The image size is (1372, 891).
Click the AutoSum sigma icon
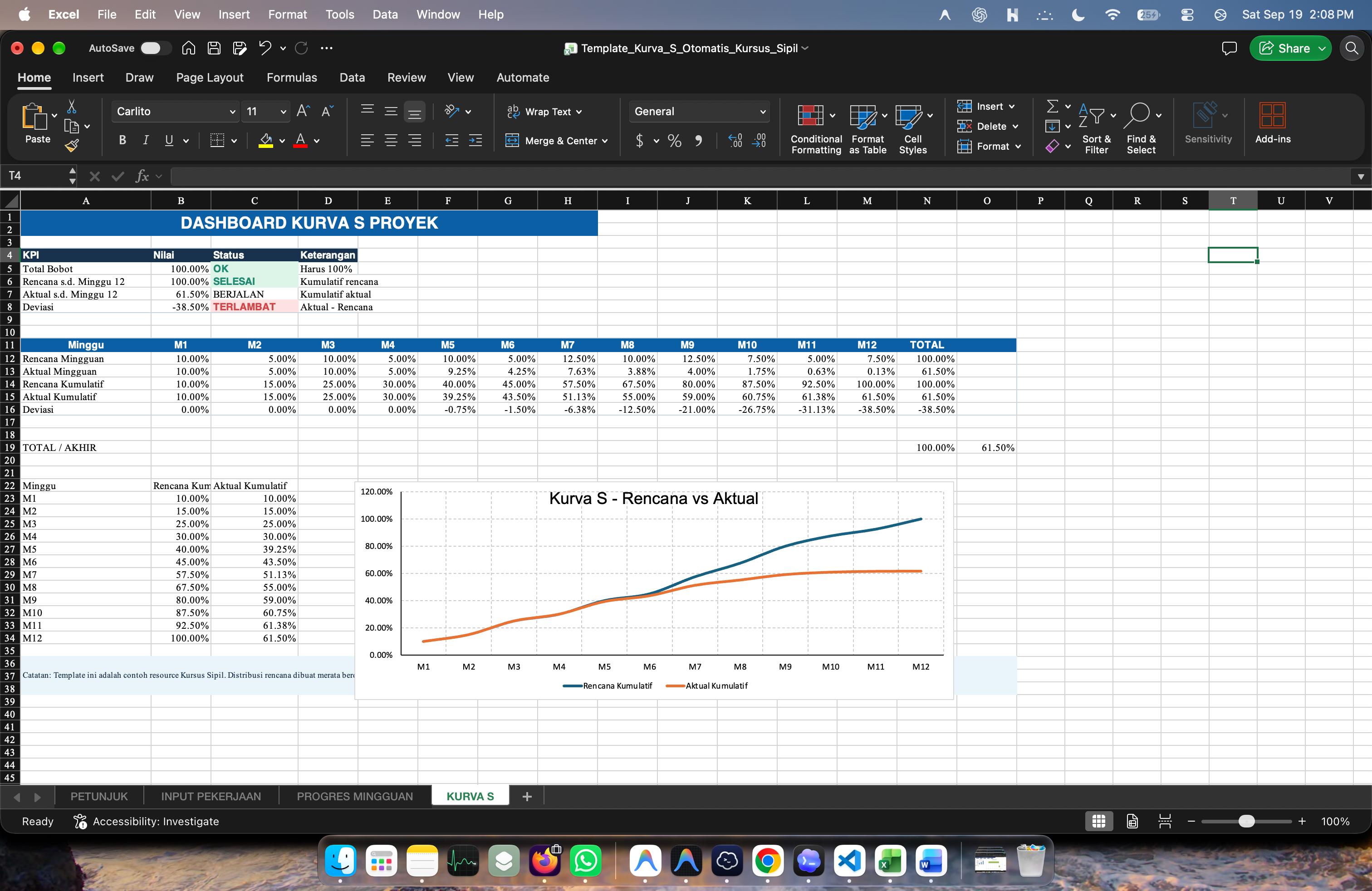click(1052, 107)
